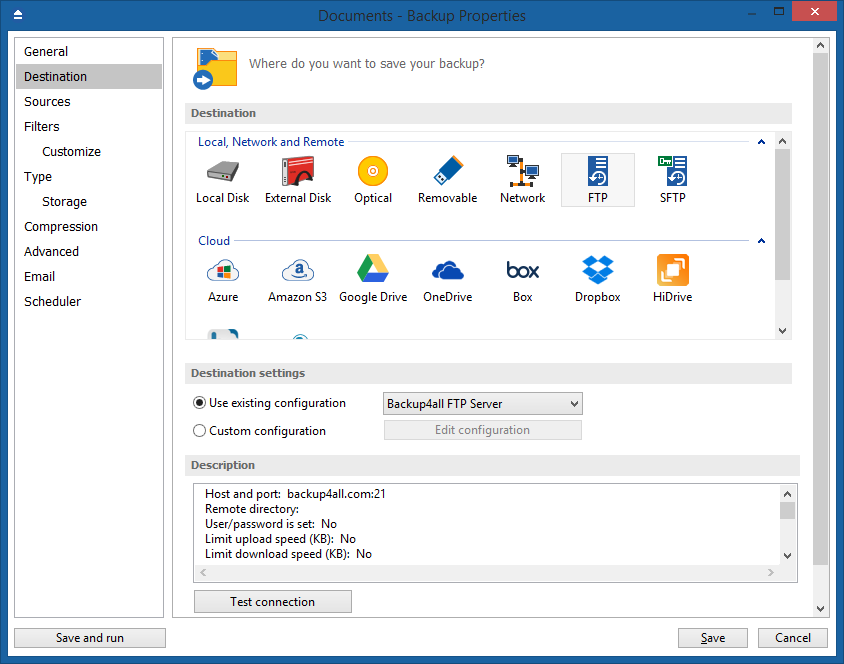Choose Amazon S3 cloud destination
Screen dimensions: 844x664
pos(298,279)
